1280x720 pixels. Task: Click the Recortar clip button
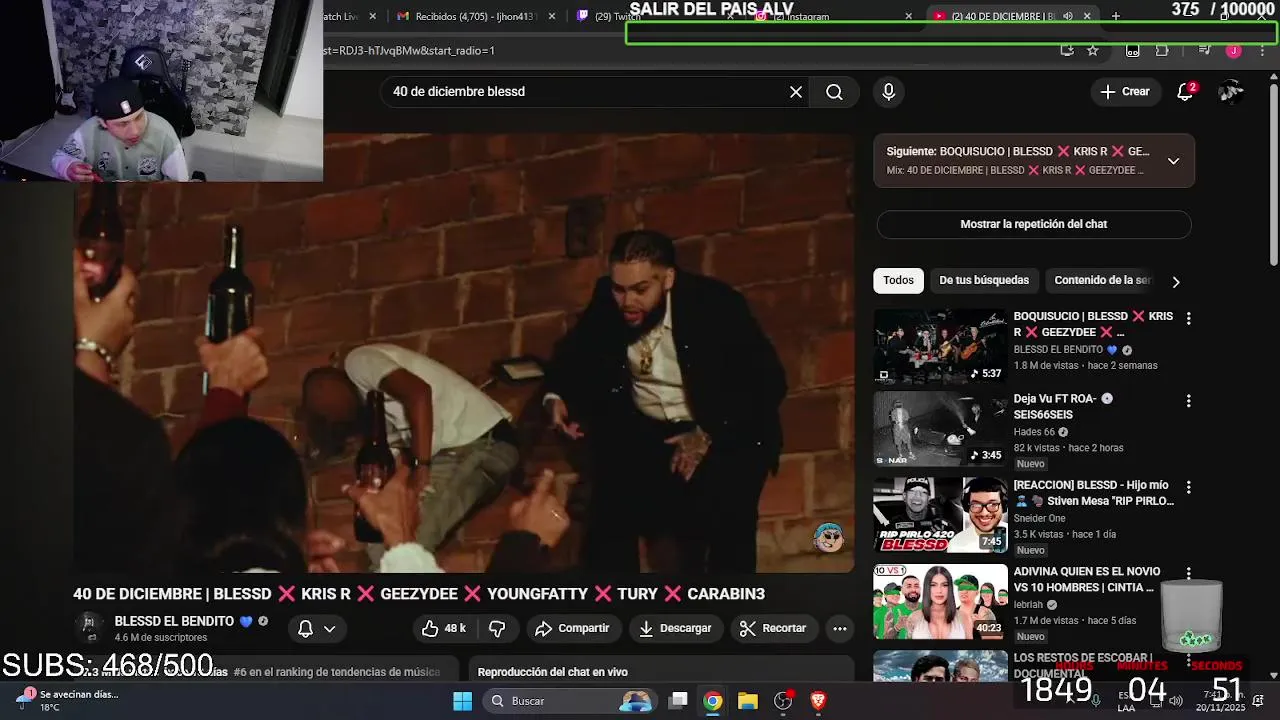coord(773,628)
